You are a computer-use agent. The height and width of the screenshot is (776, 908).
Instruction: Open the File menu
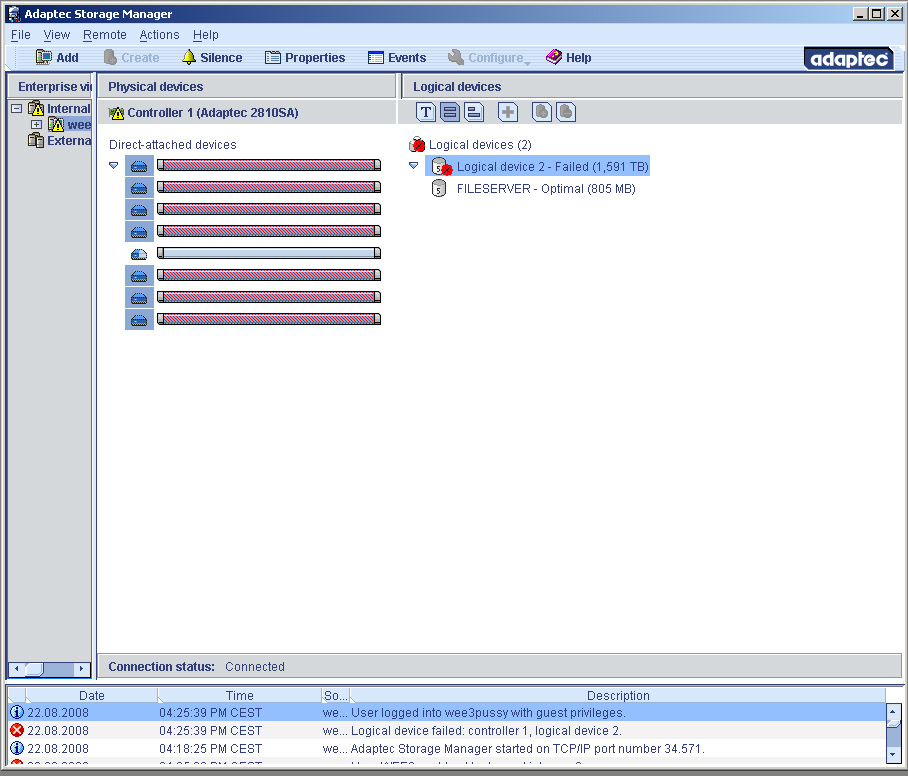pos(20,35)
